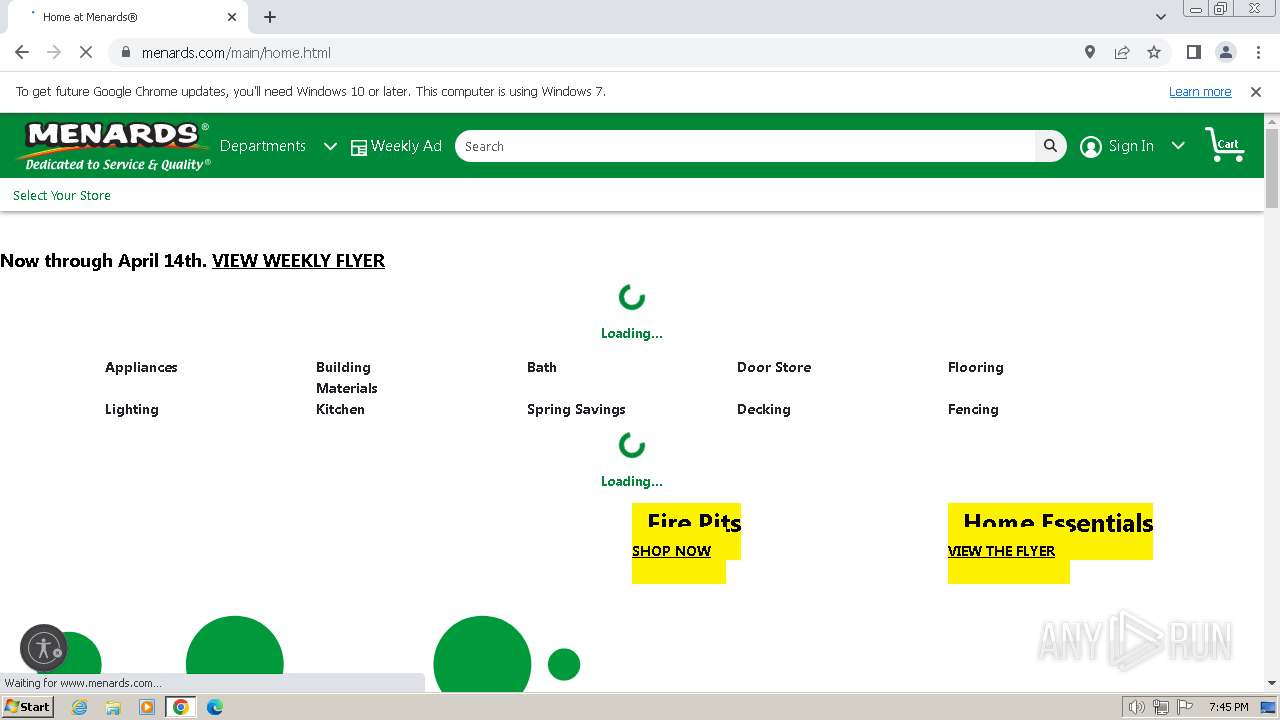Open Spring Savings category
This screenshot has height=720, width=1280.
[x=576, y=409]
